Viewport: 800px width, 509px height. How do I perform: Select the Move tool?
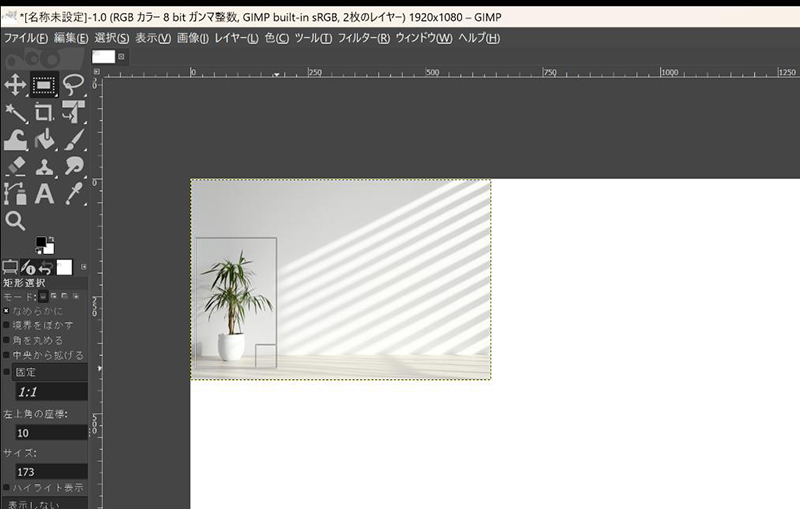(x=15, y=85)
